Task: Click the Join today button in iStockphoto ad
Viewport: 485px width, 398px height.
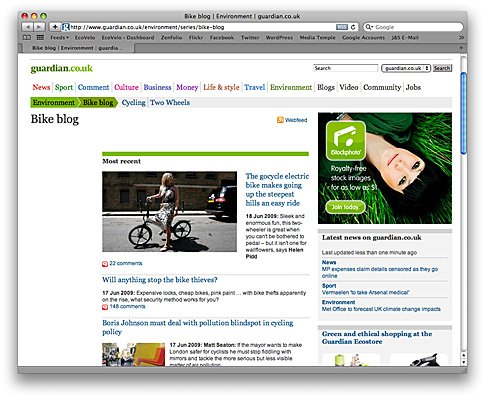Action: click(345, 207)
